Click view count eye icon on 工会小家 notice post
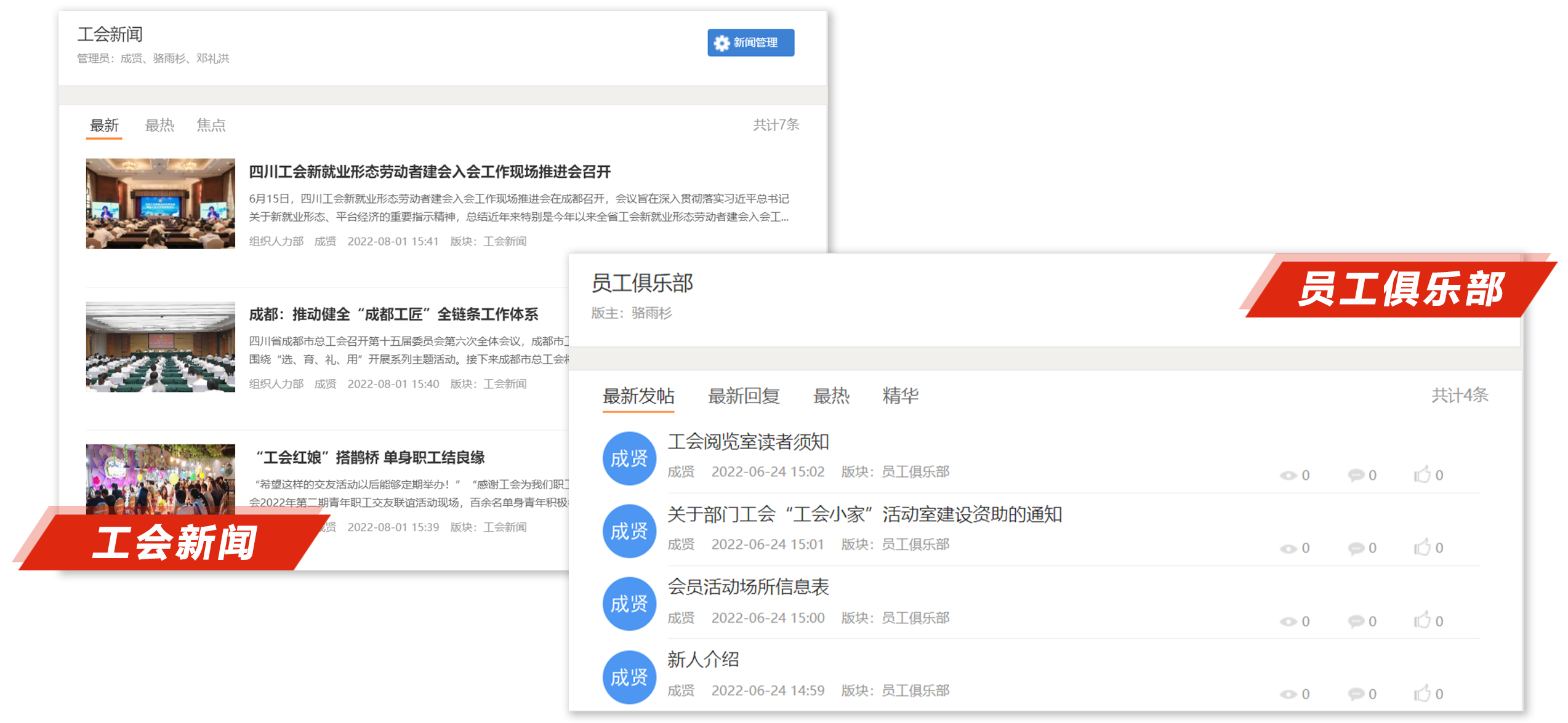The height and width of the screenshot is (723, 1568). [x=1288, y=548]
